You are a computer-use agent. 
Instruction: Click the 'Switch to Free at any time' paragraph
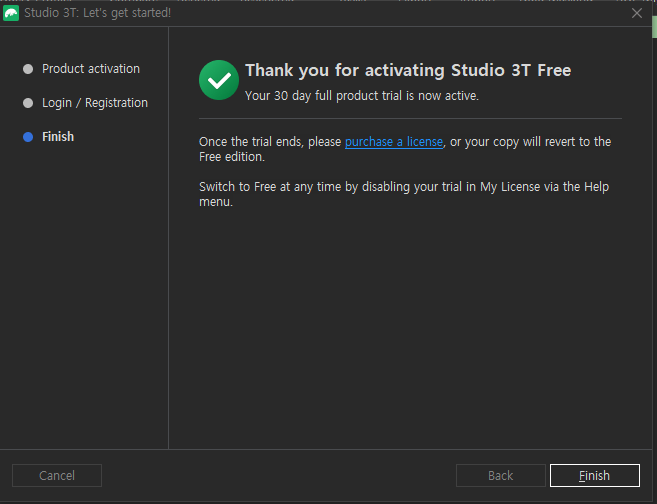[x=404, y=194]
